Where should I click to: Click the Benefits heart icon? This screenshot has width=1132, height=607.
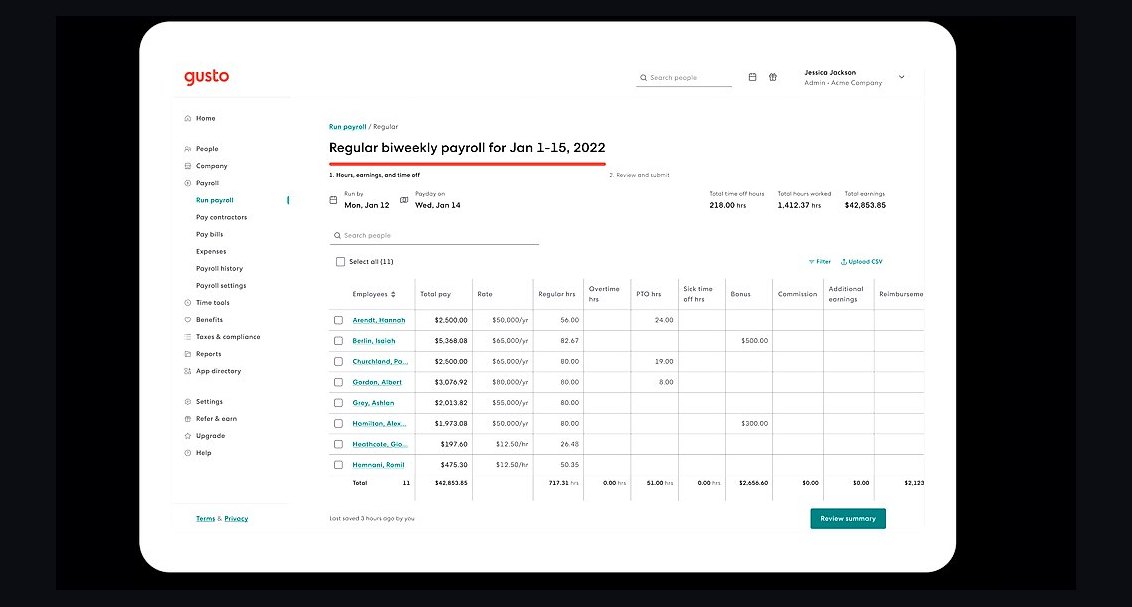coord(188,320)
